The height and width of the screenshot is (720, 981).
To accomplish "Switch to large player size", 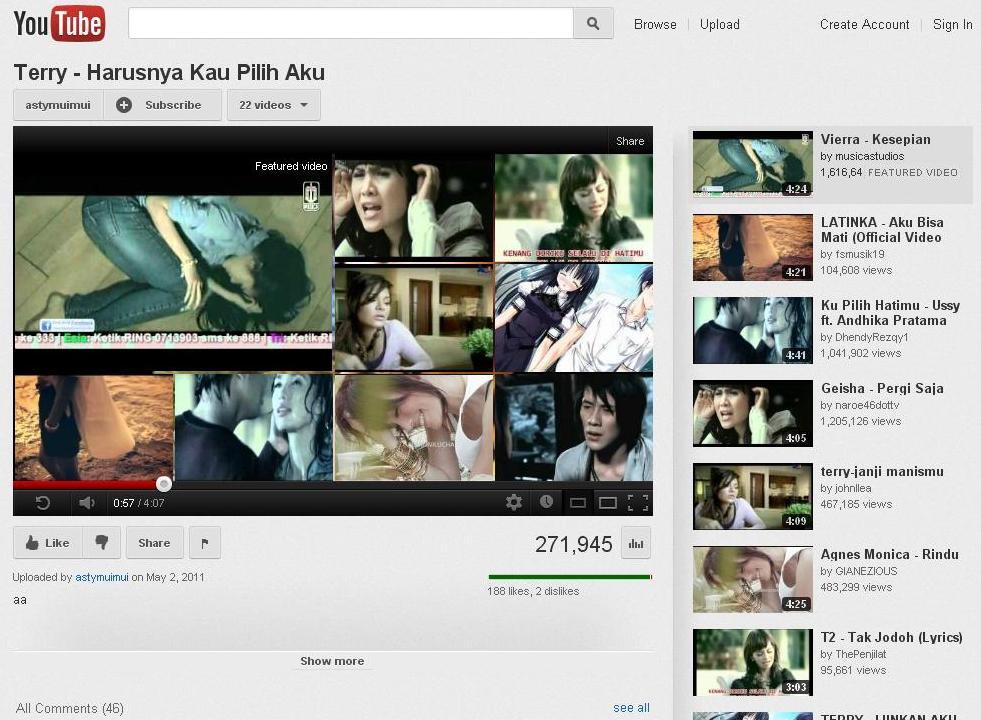I will [x=607, y=503].
